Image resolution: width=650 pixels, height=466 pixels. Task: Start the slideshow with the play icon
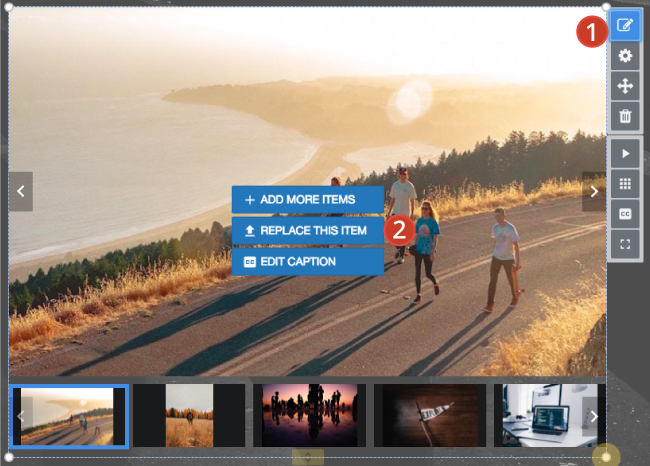tap(625, 154)
